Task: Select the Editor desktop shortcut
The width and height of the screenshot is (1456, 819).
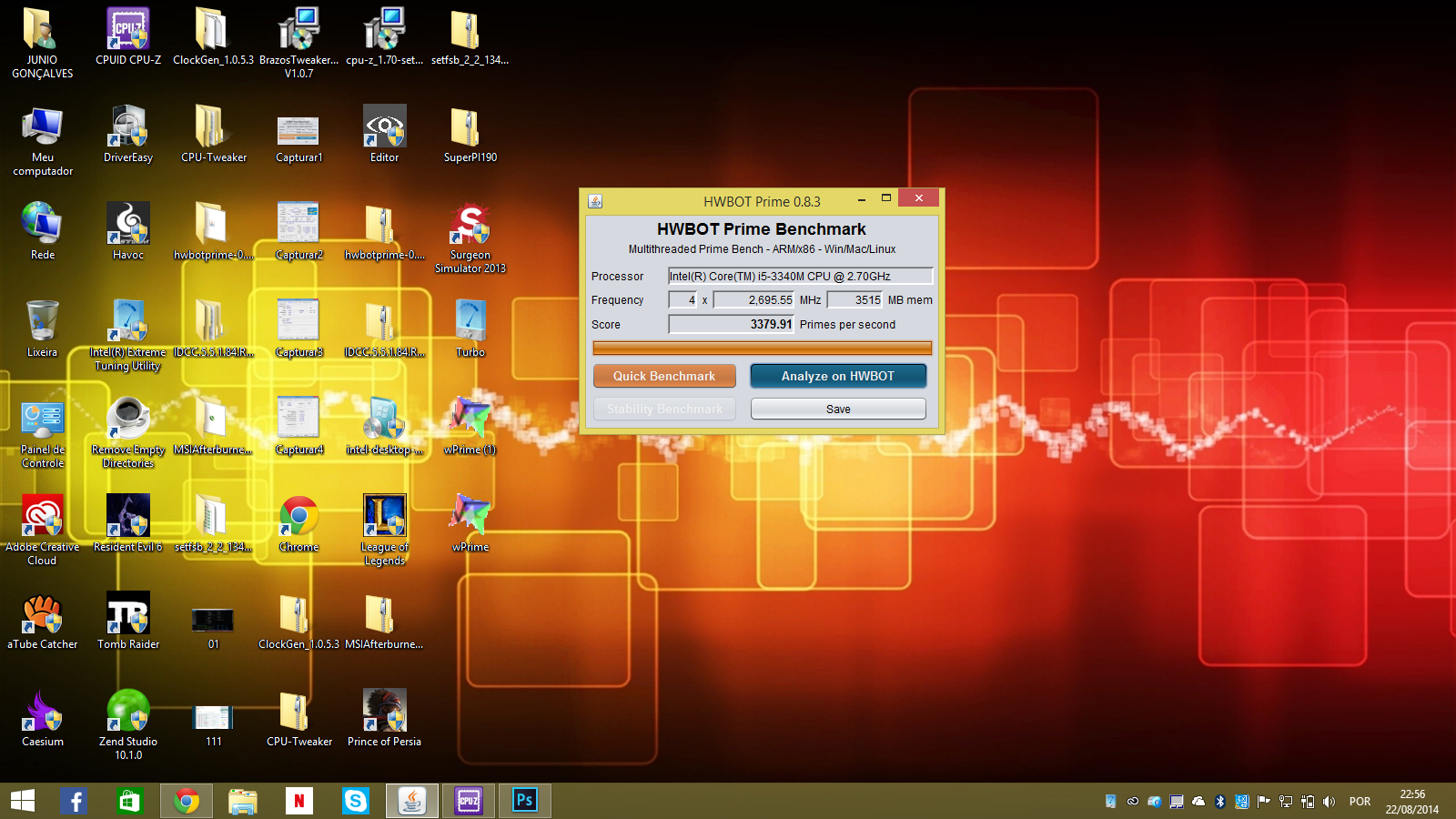Action: coord(385,134)
